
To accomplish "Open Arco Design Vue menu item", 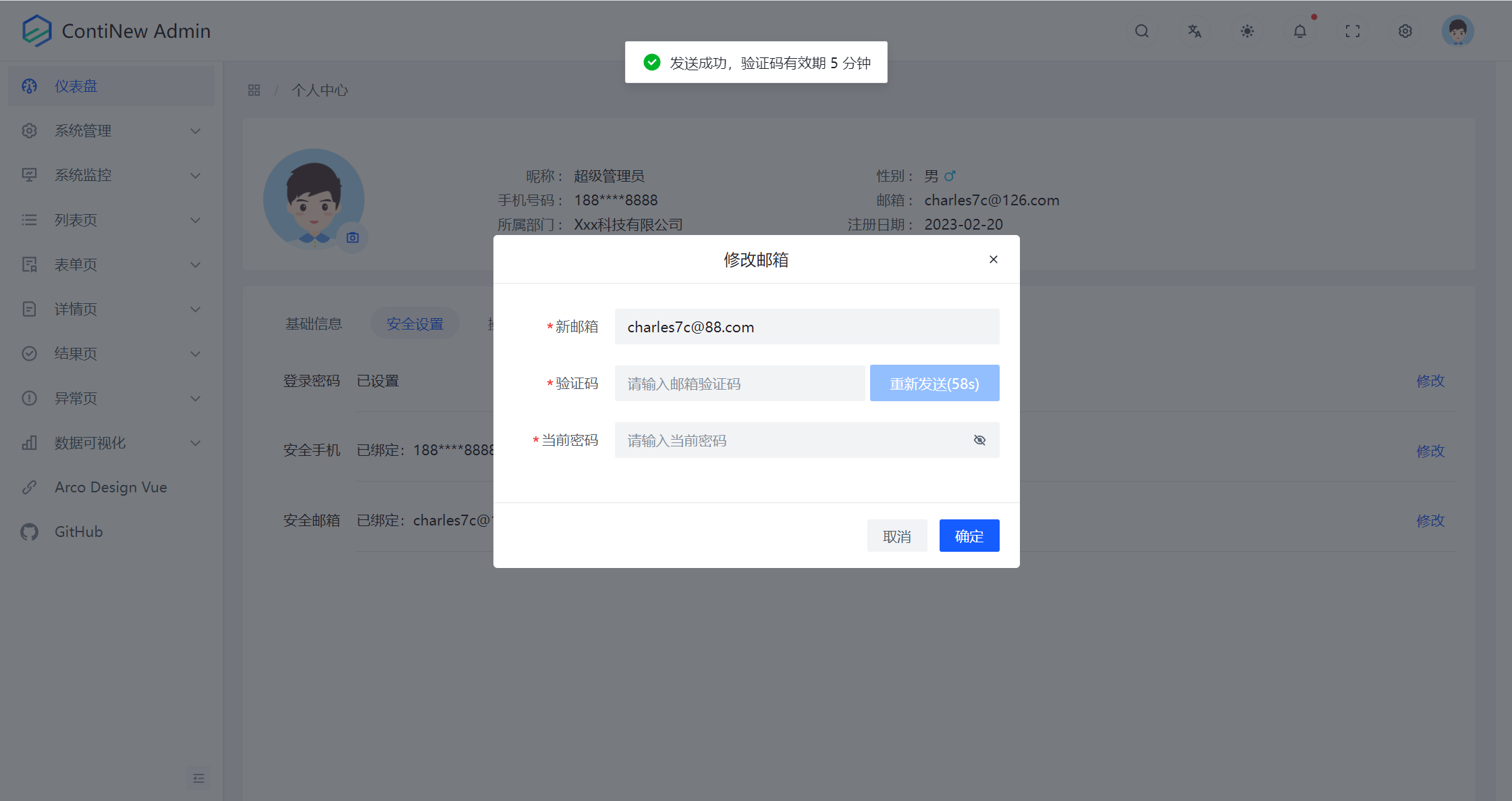I will [x=111, y=488].
